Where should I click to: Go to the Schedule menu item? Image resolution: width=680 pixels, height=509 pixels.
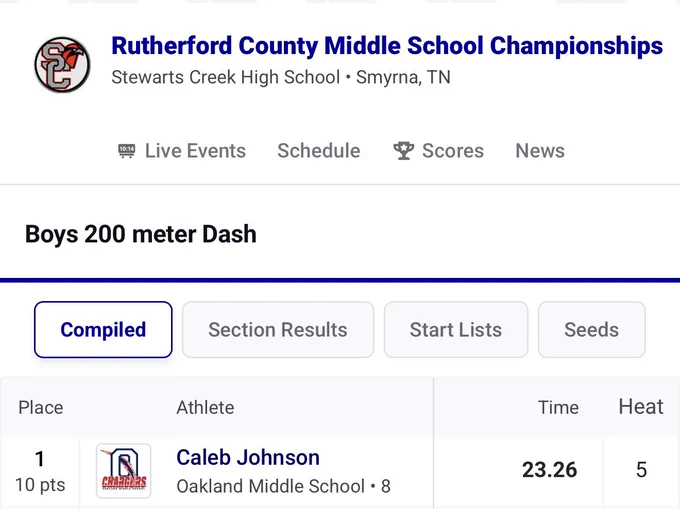tap(319, 151)
